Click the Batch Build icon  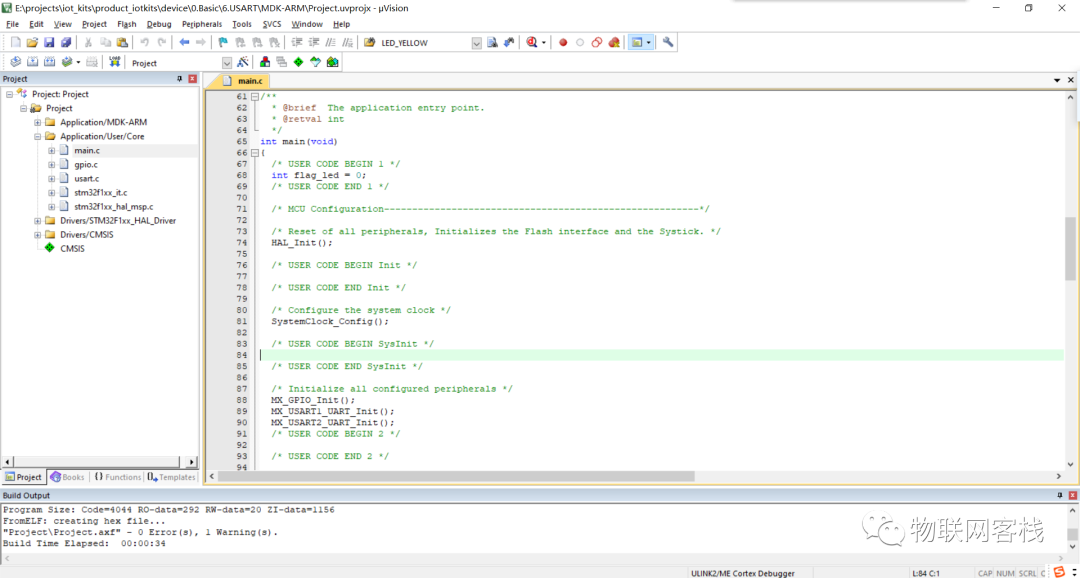click(x=67, y=63)
